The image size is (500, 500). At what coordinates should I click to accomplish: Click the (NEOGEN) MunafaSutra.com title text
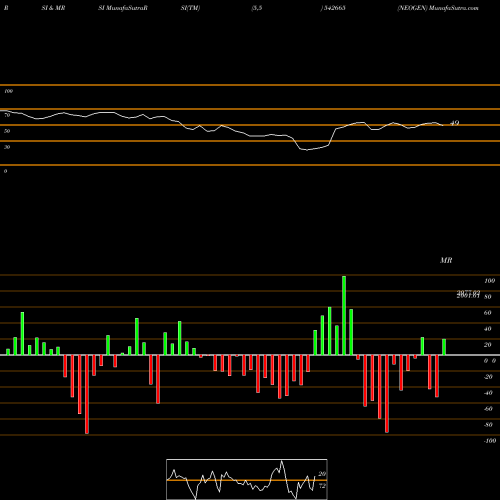tap(438, 8)
